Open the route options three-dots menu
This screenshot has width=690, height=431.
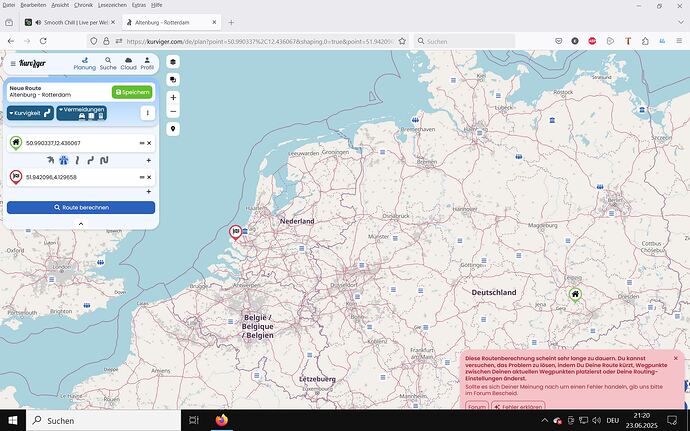pyautogui.click(x=147, y=113)
